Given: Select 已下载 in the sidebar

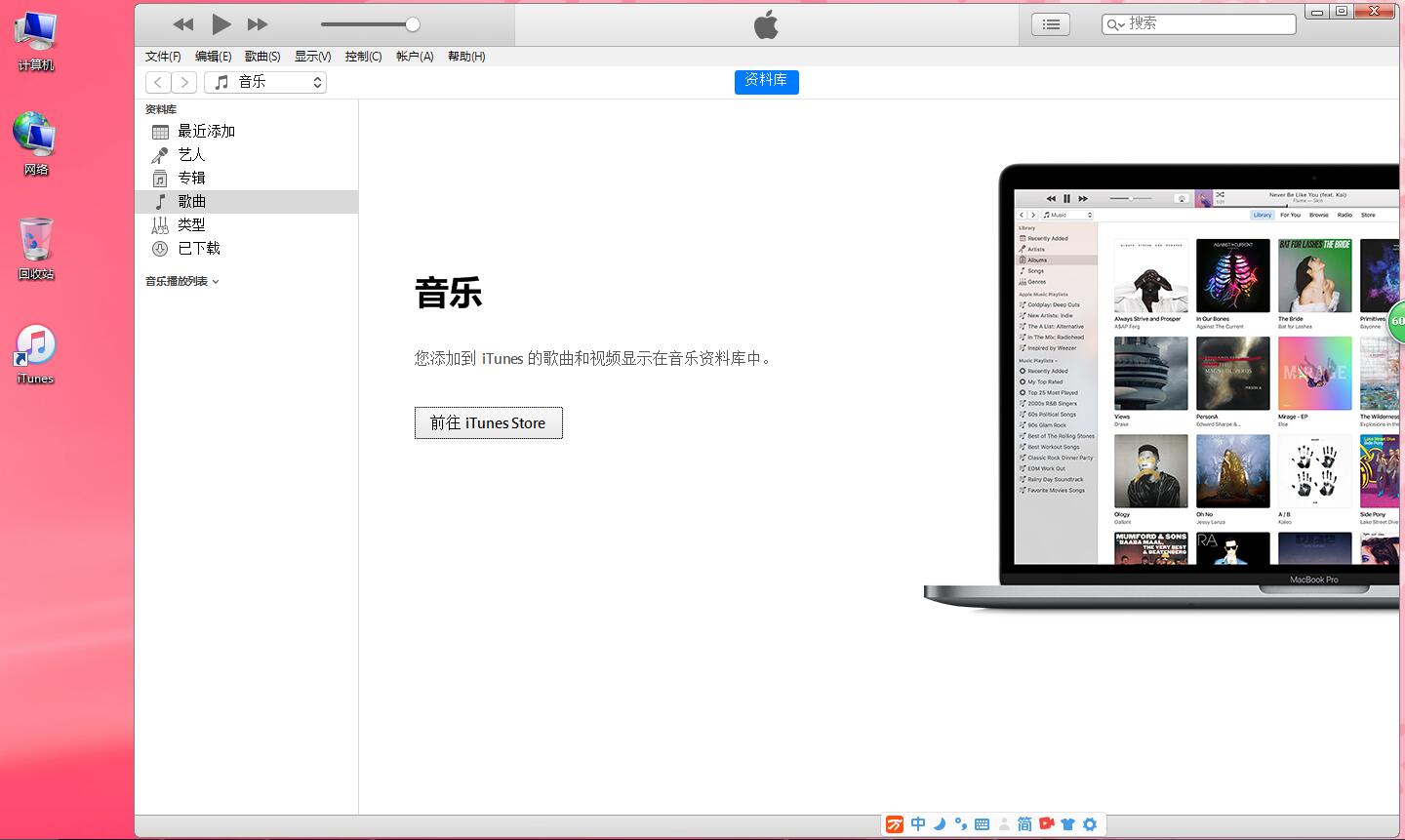Looking at the screenshot, I should tap(247, 249).
